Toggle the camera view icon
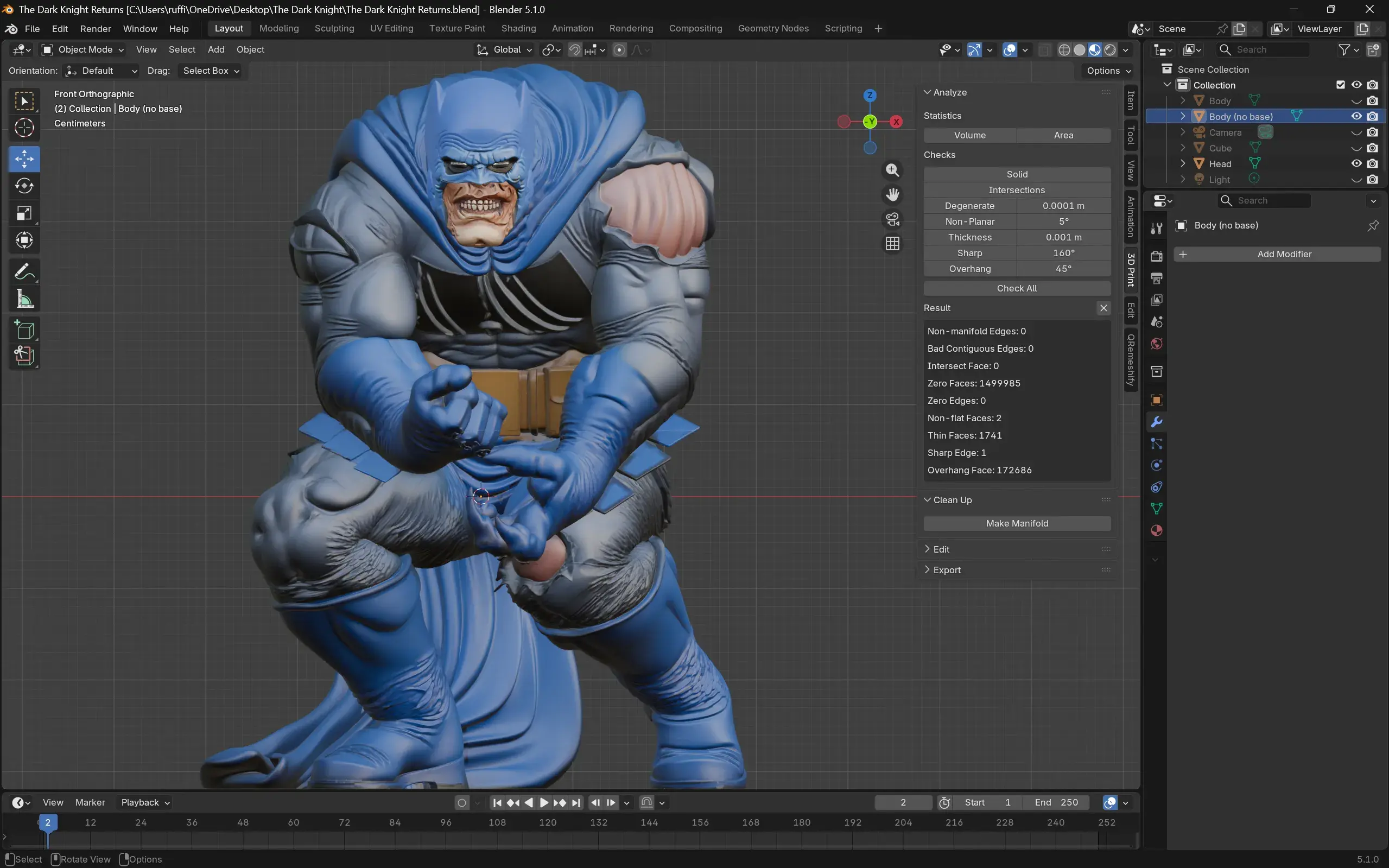Viewport: 1389px width, 868px height. click(892, 219)
